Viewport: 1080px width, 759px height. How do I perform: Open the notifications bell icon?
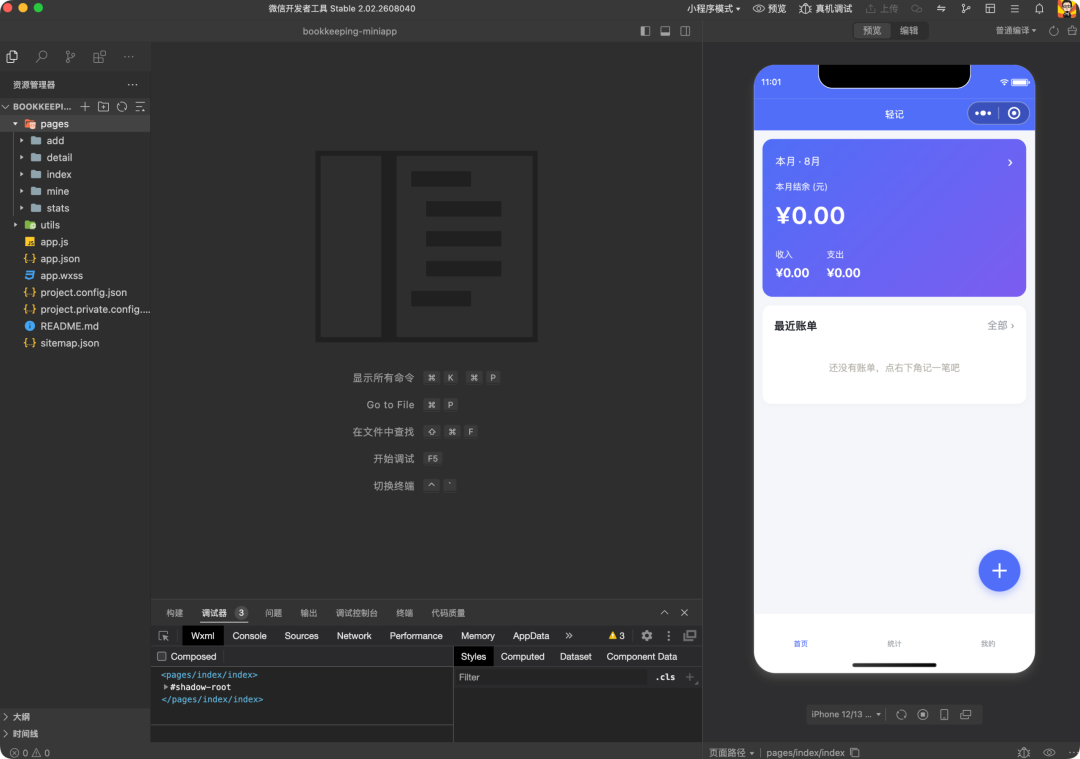[1039, 9]
